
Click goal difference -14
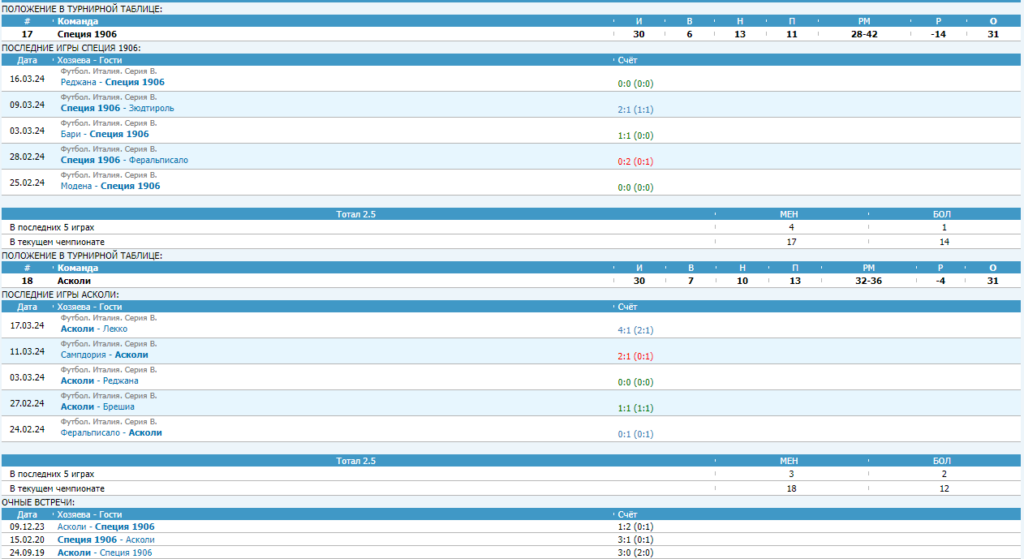(938, 35)
